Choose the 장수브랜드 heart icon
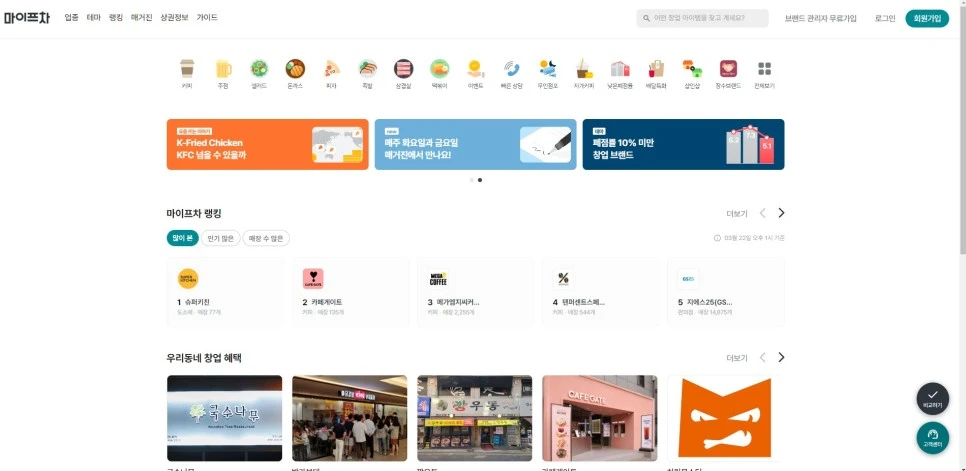The width and height of the screenshot is (966, 471). (x=728, y=68)
